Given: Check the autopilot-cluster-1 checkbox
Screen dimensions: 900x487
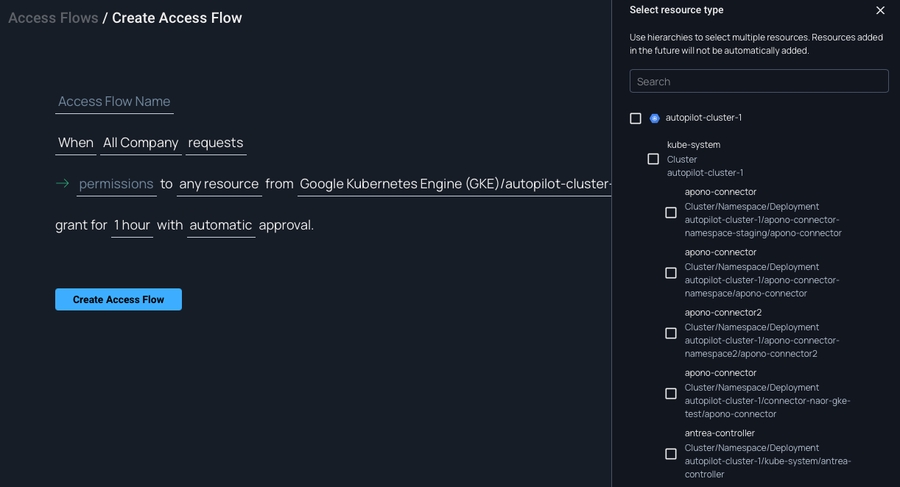Looking at the screenshot, I should [x=636, y=118].
